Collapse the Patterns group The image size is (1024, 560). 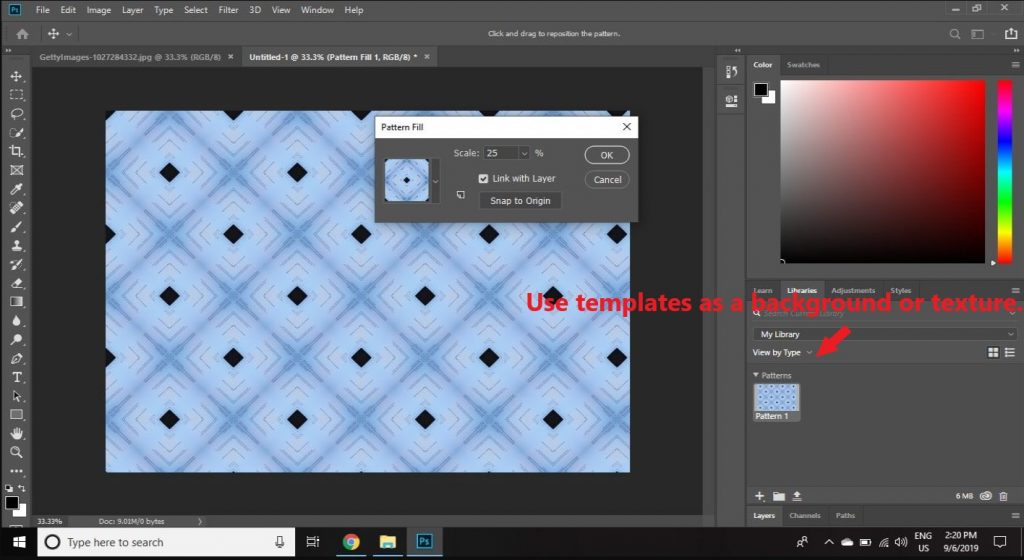click(x=756, y=375)
